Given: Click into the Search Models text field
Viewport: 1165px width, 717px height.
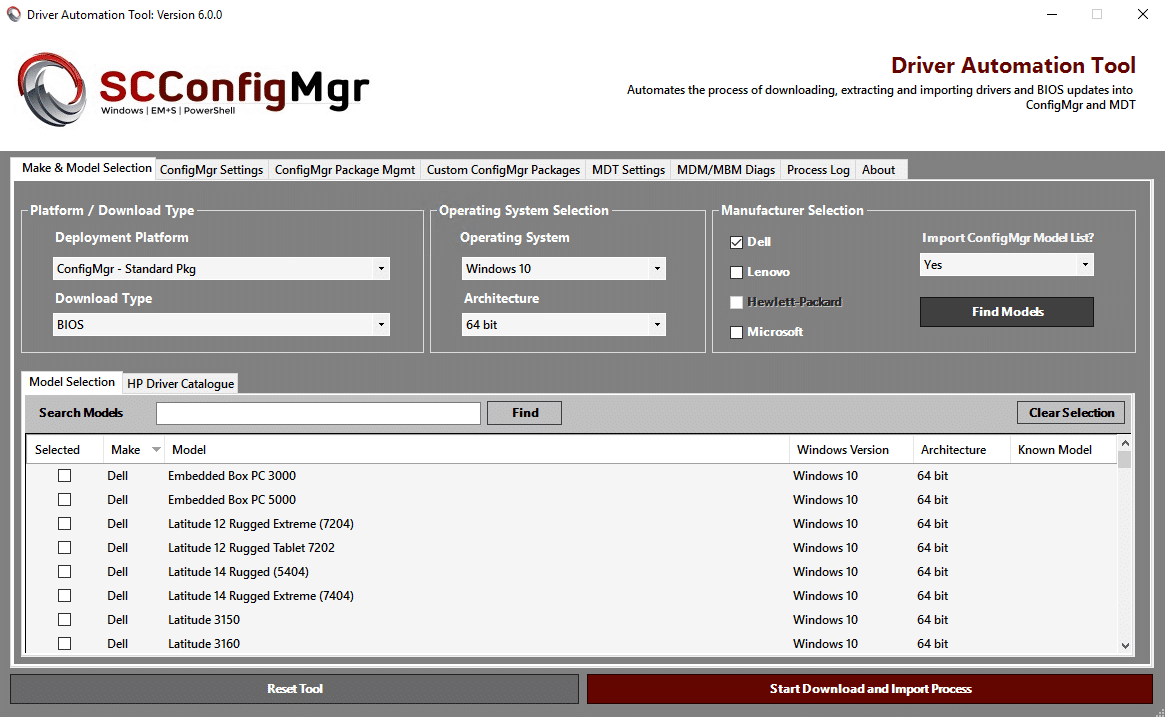Looking at the screenshot, I should (x=318, y=413).
